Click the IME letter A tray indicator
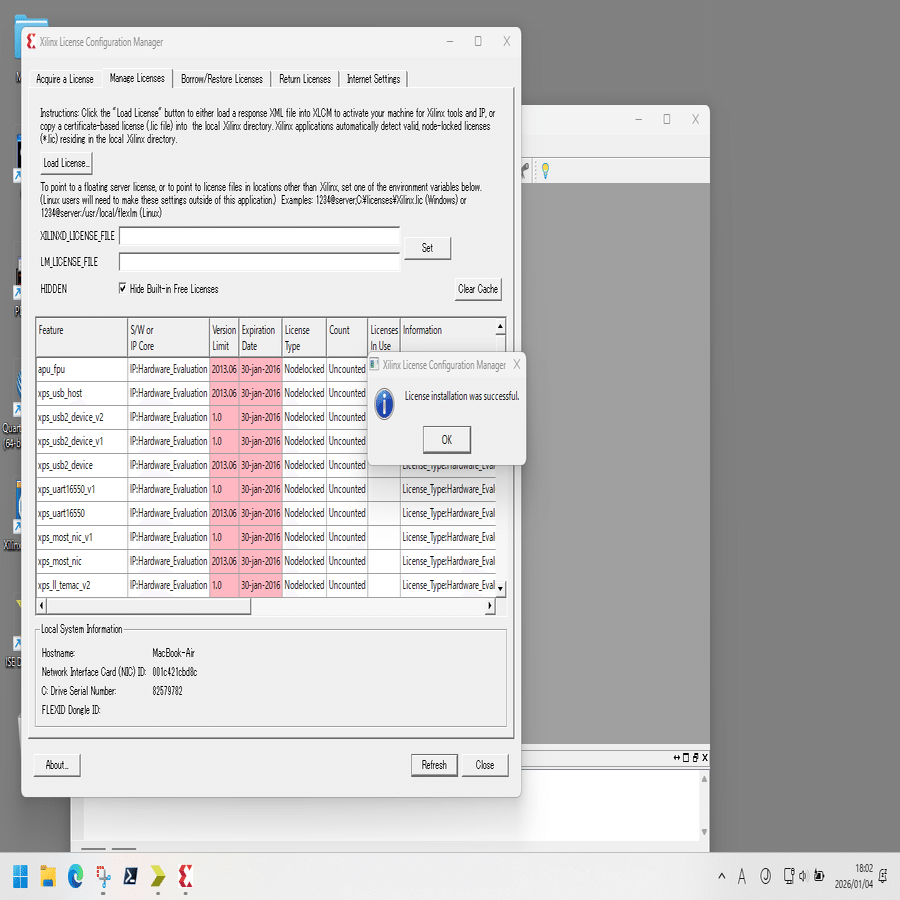Image resolution: width=900 pixels, height=900 pixels. 742,876
